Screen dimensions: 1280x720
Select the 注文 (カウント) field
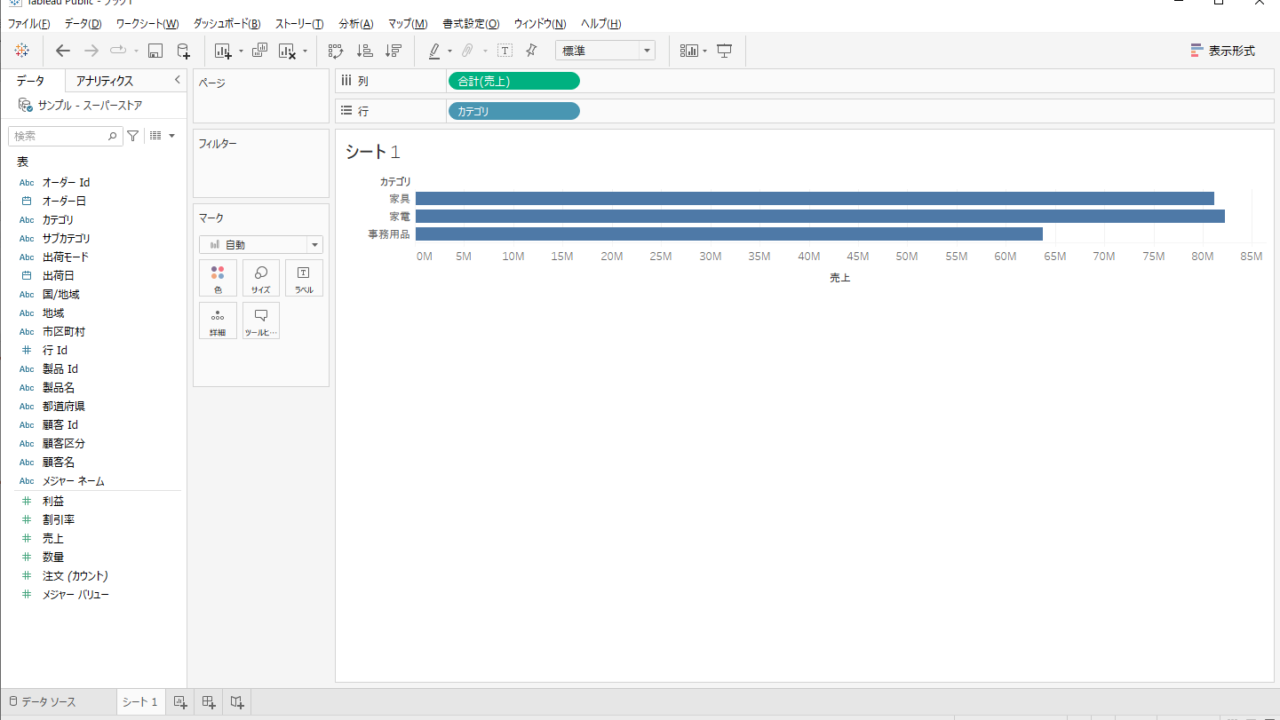point(75,576)
